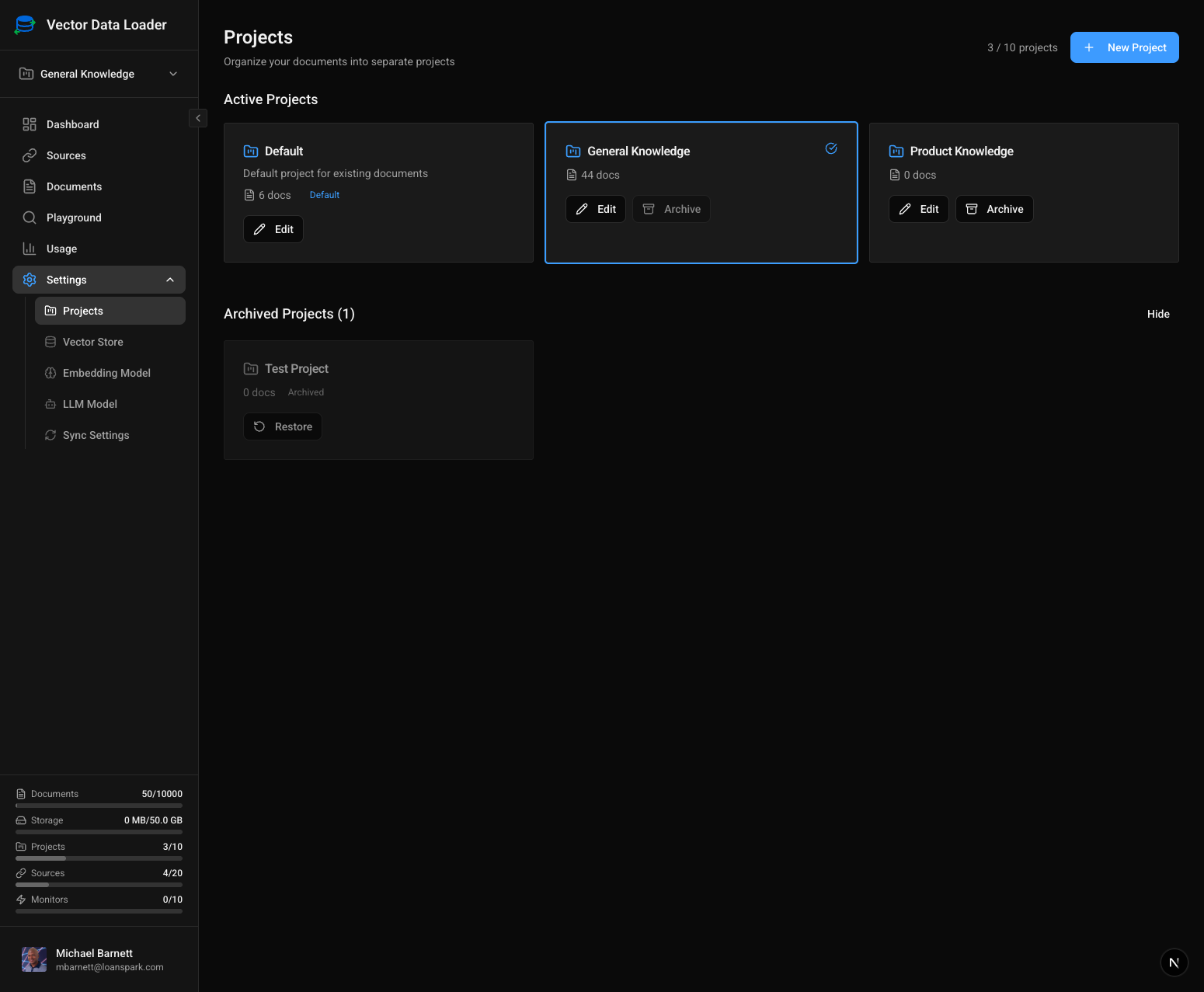Collapse the Settings submenu chevron
Viewport: 1204px width, 992px height.
170,280
